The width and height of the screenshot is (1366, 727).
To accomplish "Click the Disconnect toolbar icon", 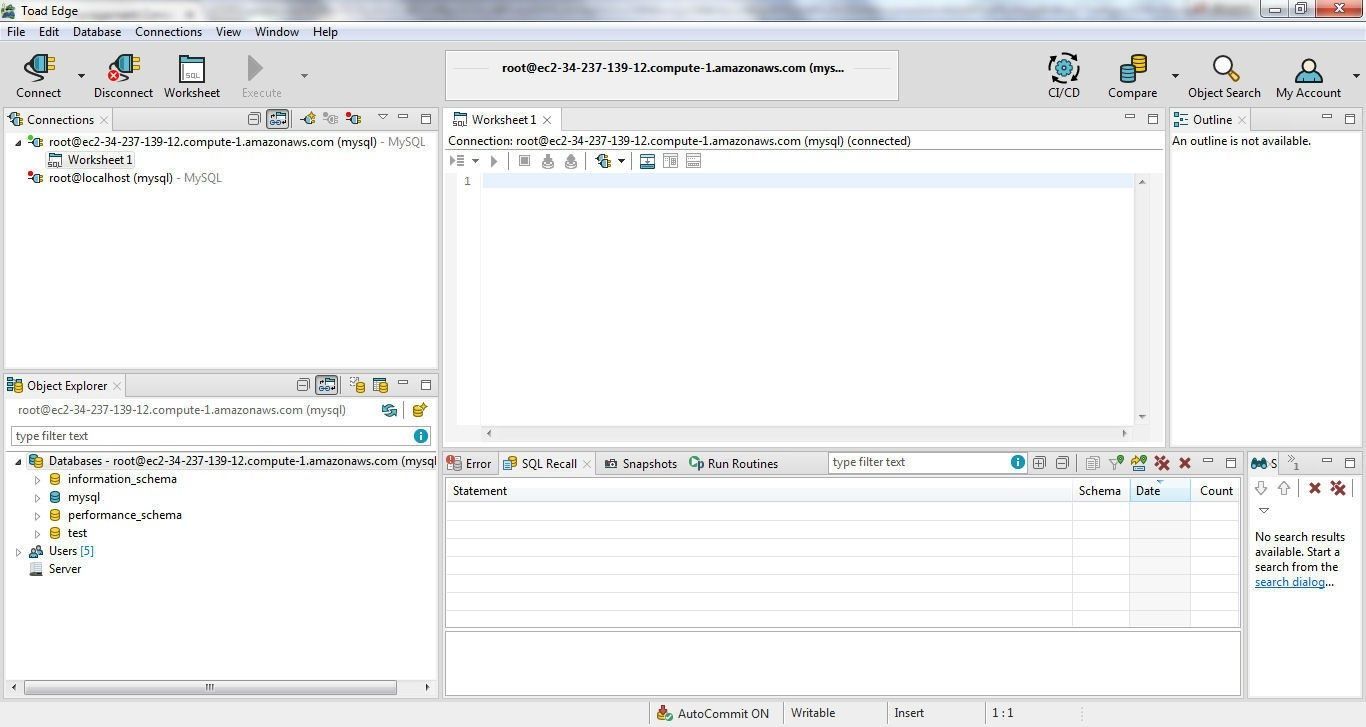I will [123, 68].
